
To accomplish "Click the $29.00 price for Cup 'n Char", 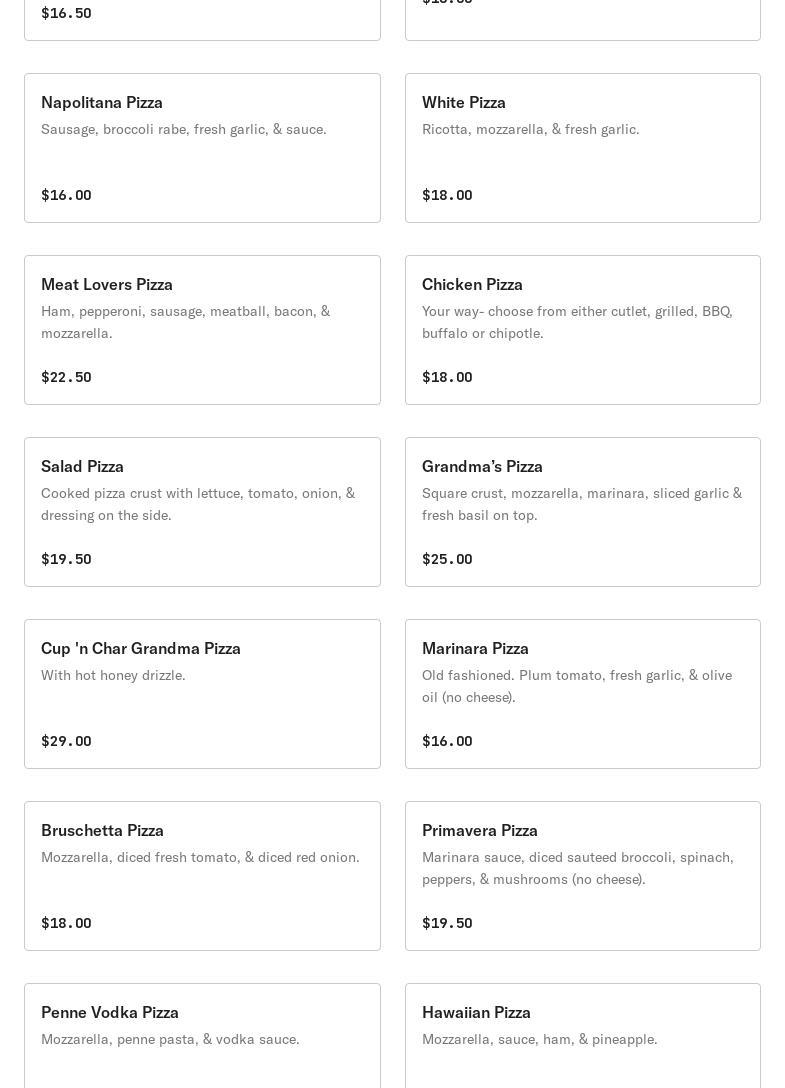I will 66,740.
